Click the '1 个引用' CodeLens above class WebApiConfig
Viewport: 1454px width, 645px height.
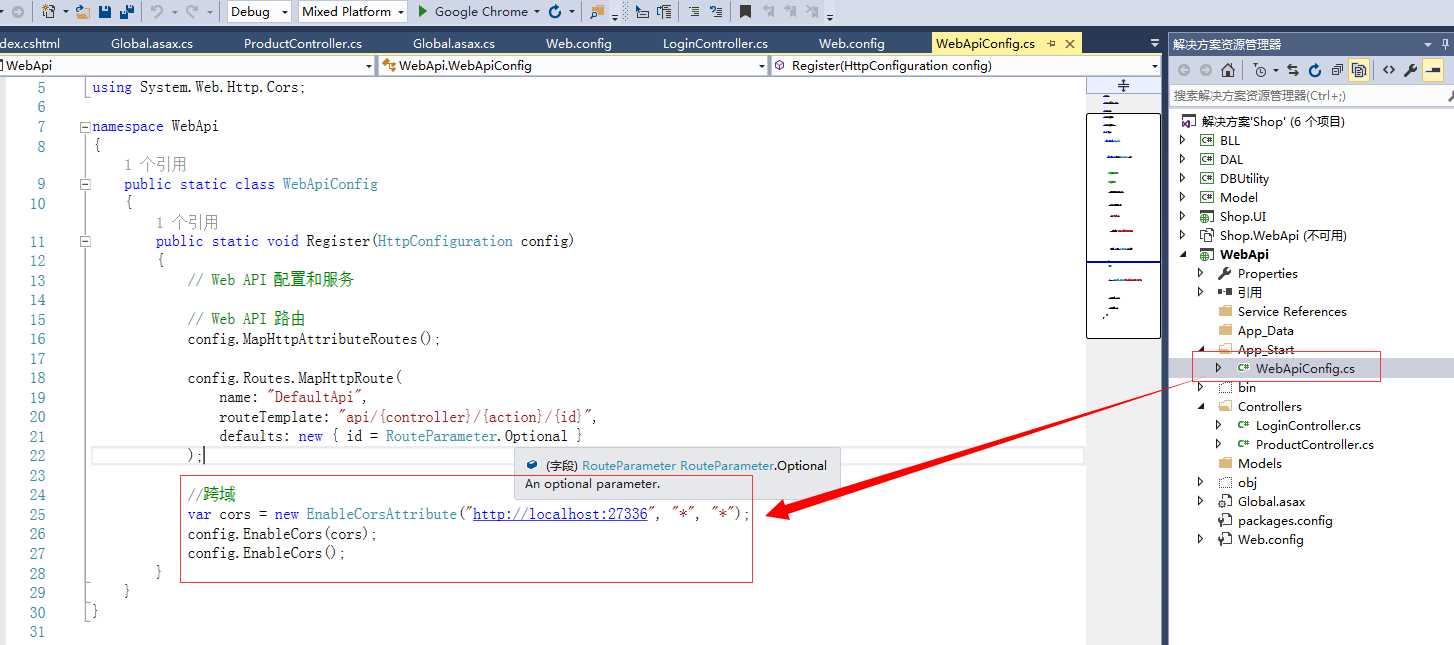tap(155, 164)
